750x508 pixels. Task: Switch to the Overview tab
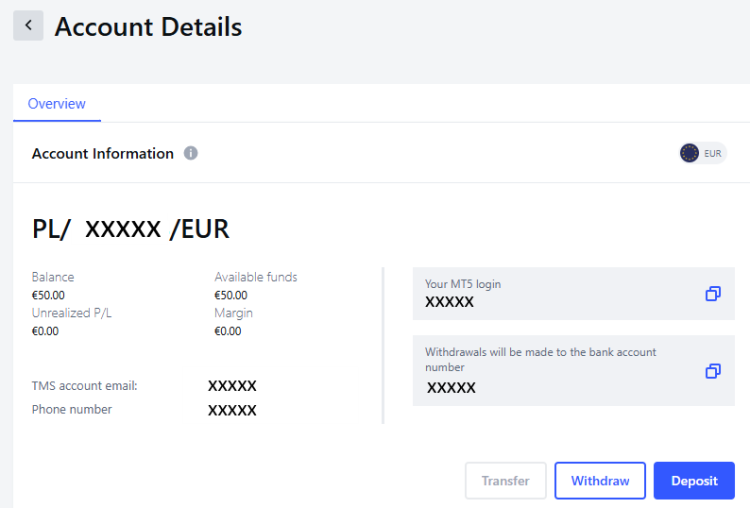tap(57, 104)
